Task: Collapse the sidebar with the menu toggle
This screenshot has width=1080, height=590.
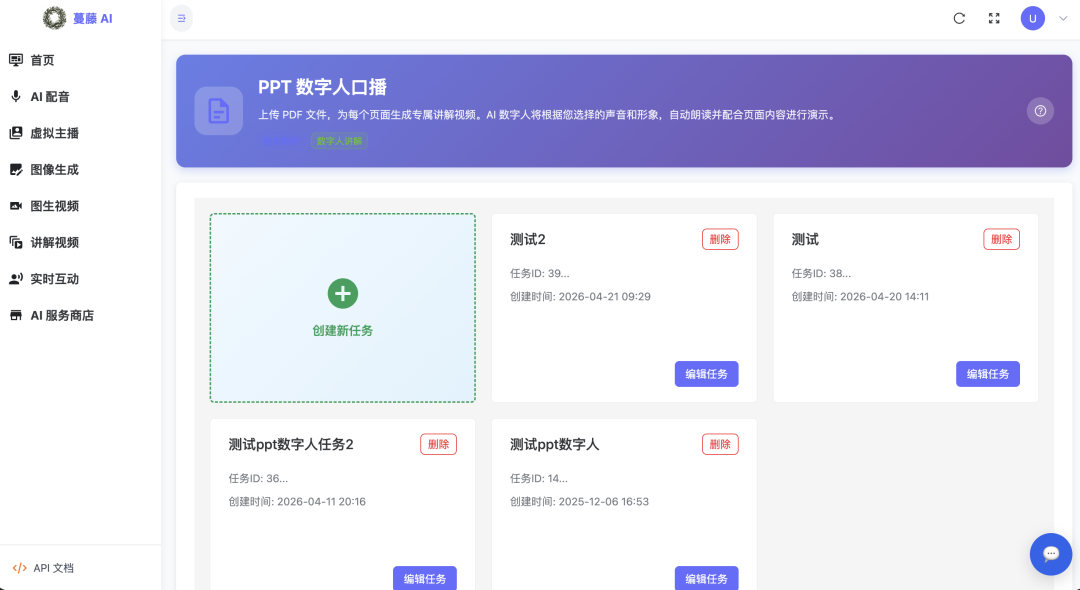Action: point(181,19)
